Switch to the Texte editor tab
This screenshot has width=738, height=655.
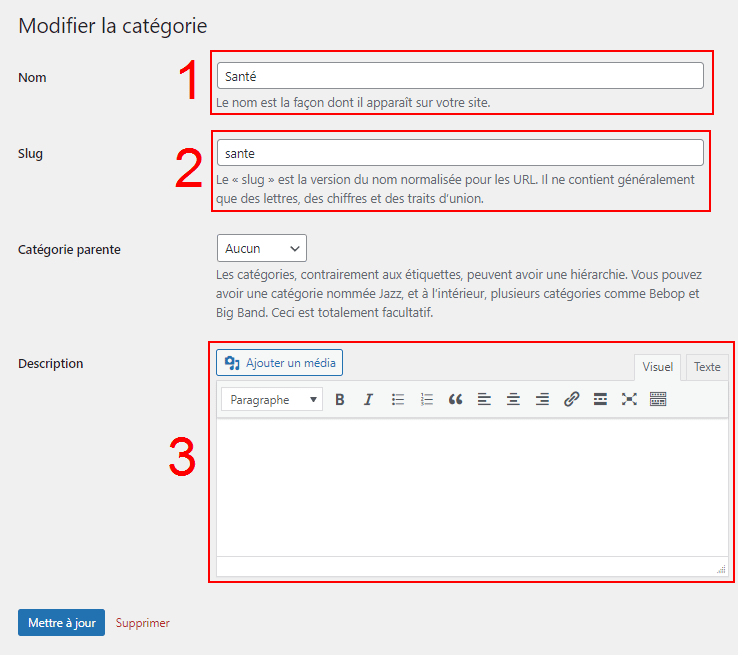[707, 367]
